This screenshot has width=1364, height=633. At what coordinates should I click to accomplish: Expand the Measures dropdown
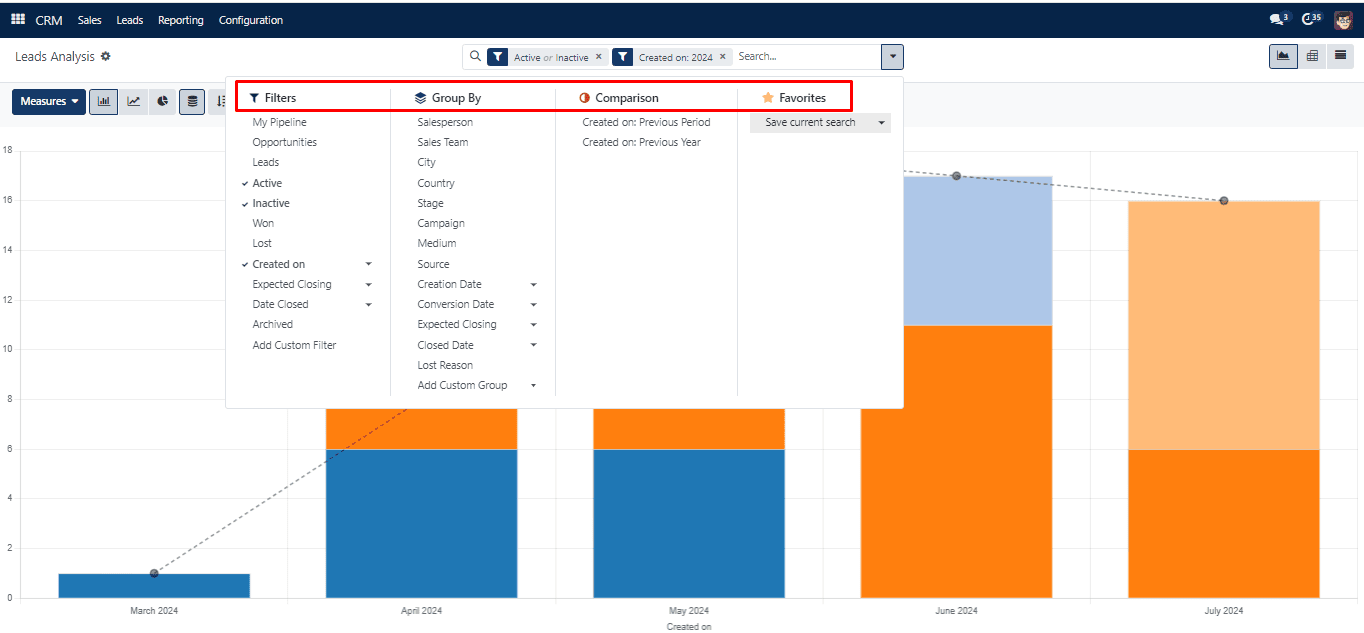pos(49,101)
